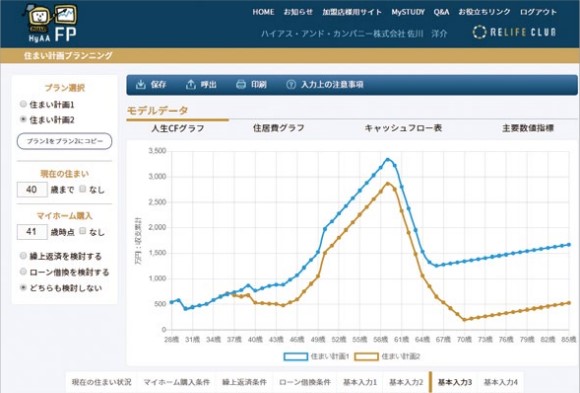580x393 pixels.
Task: Switch to 人生CFグラフ tab
Action: 178,128
